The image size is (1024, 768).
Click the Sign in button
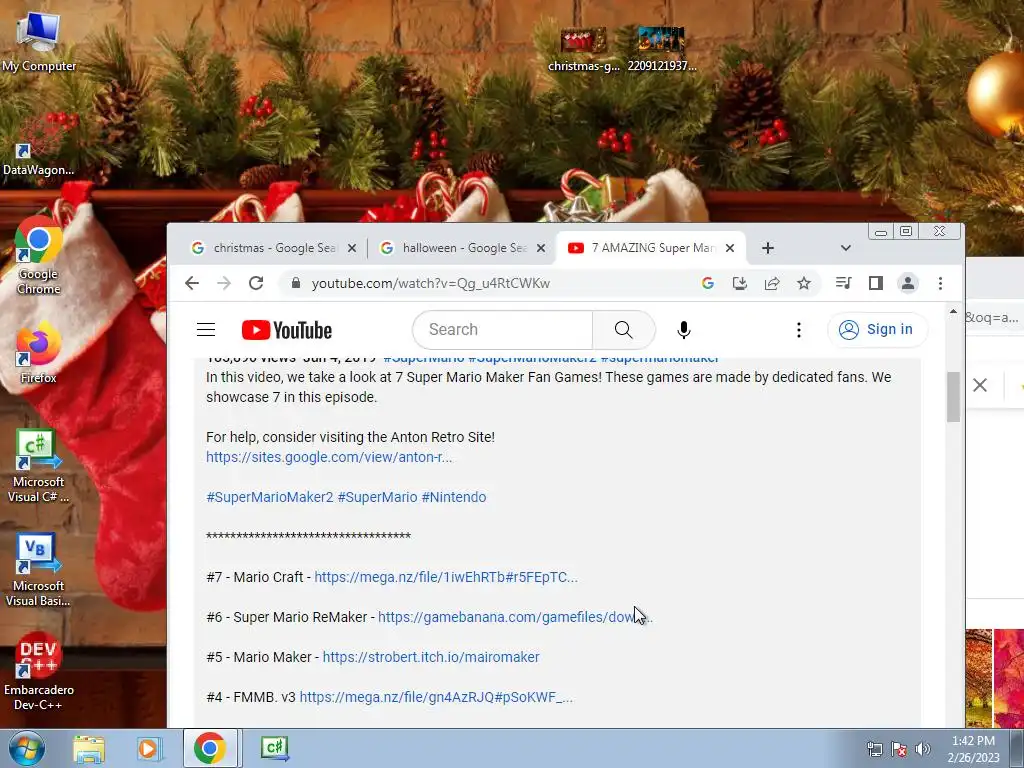[x=876, y=329]
